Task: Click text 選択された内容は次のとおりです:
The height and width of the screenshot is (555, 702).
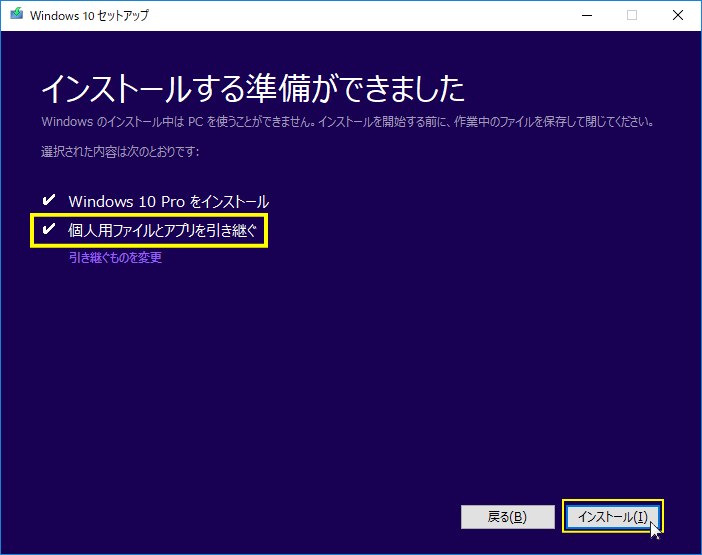Action: (120, 152)
